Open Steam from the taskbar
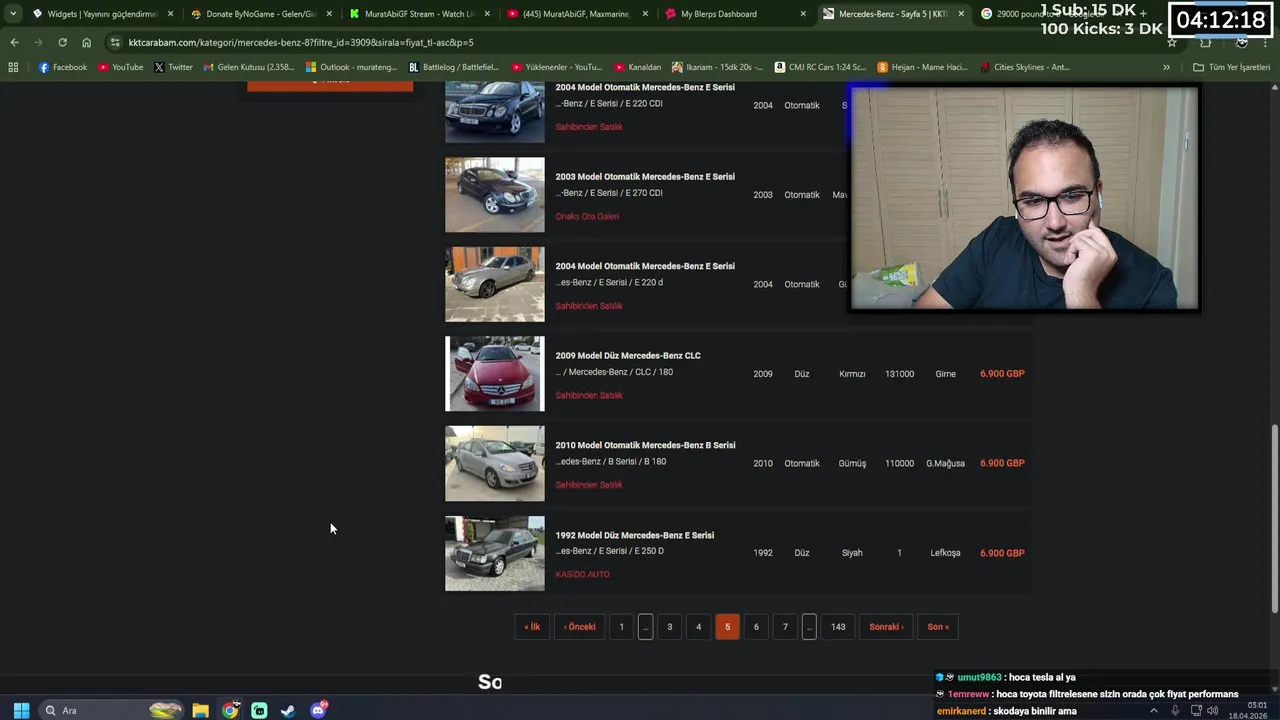 [288, 710]
